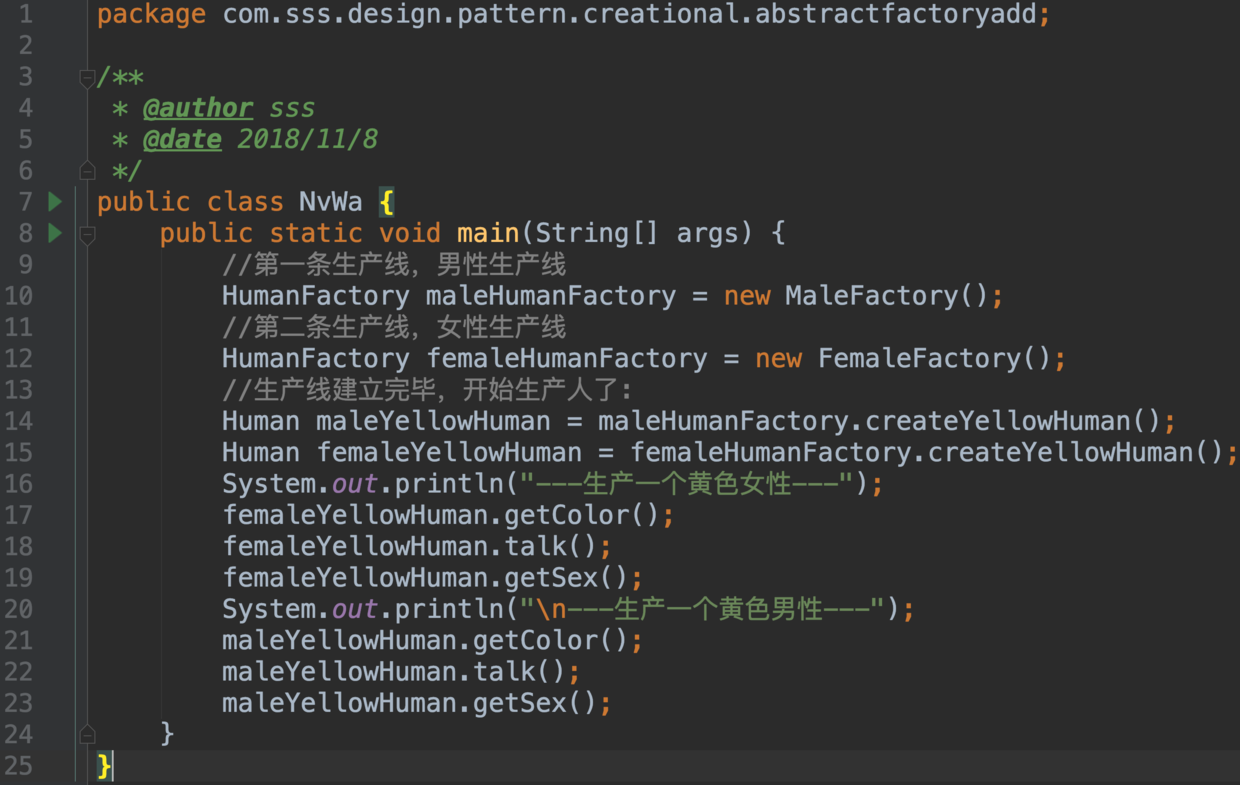Click line number 20 in the gutter

pyautogui.click(x=19, y=609)
